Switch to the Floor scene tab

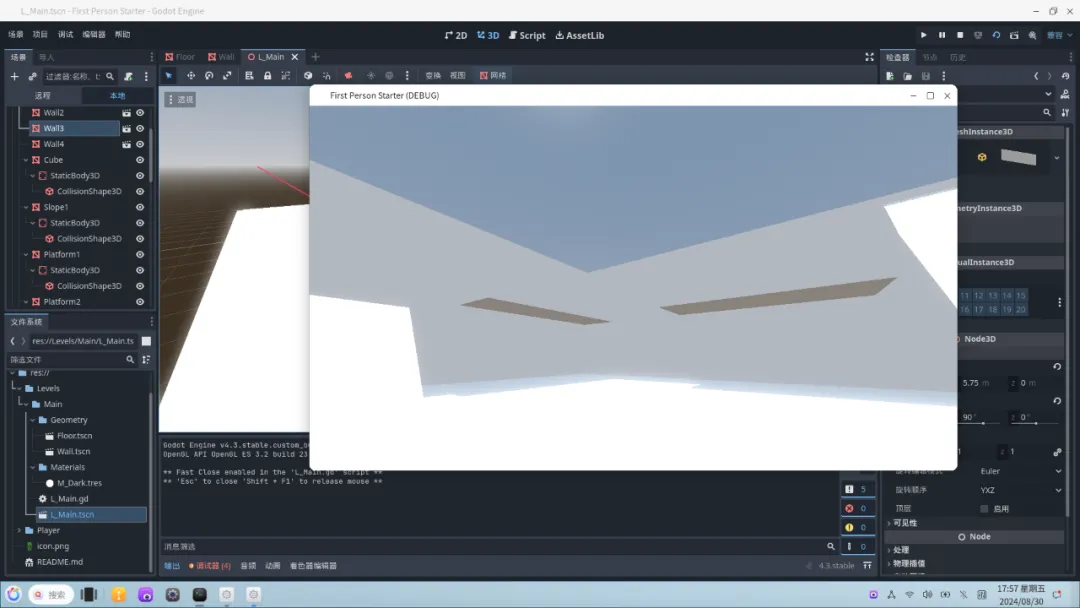click(x=180, y=57)
